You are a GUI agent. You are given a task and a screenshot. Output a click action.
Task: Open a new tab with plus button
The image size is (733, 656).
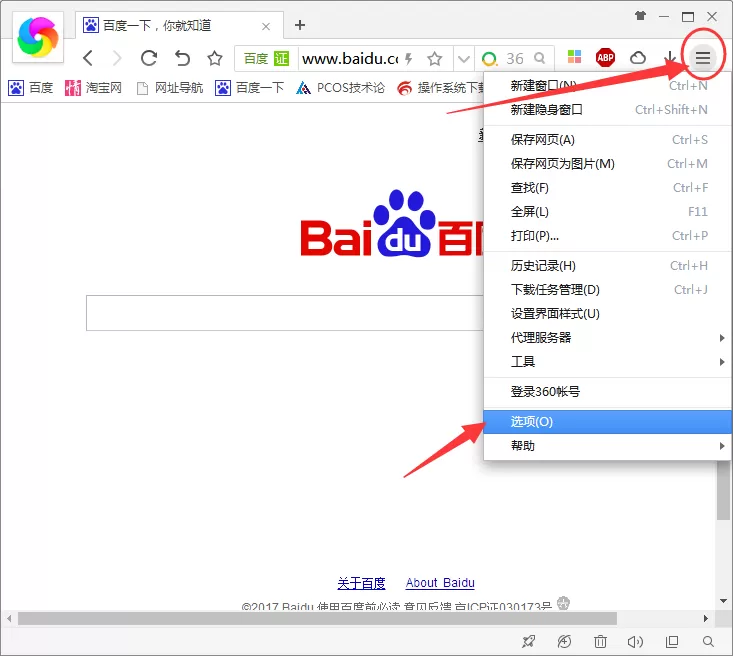click(x=300, y=25)
